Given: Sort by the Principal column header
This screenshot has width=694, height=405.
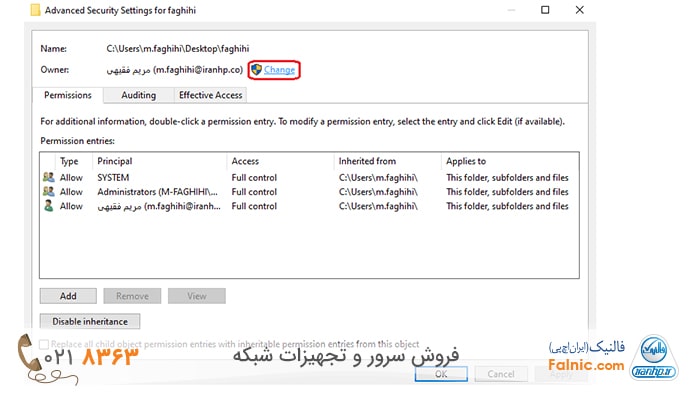Looking at the screenshot, I should (160, 161).
